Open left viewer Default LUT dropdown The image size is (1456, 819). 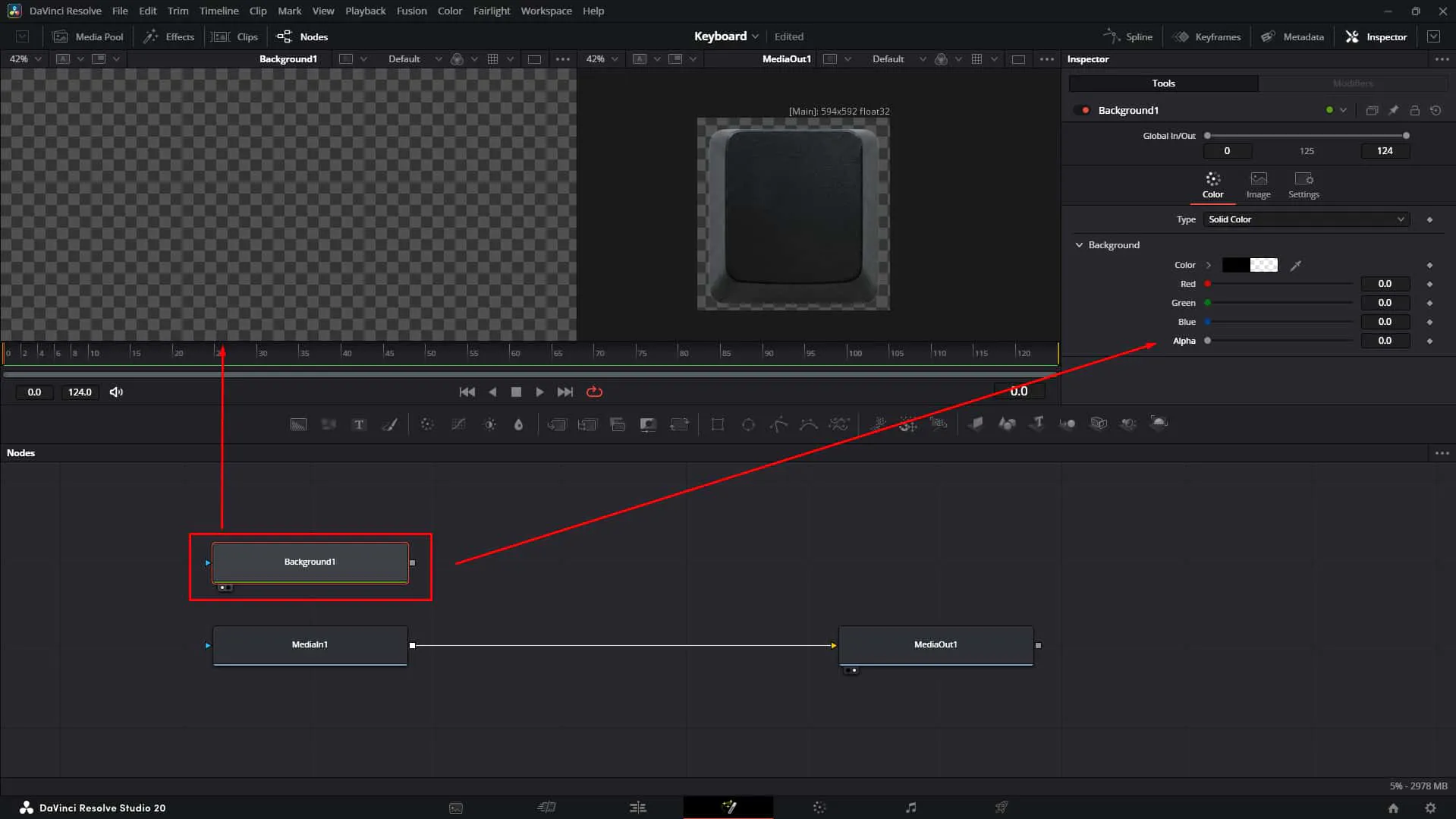[414, 58]
